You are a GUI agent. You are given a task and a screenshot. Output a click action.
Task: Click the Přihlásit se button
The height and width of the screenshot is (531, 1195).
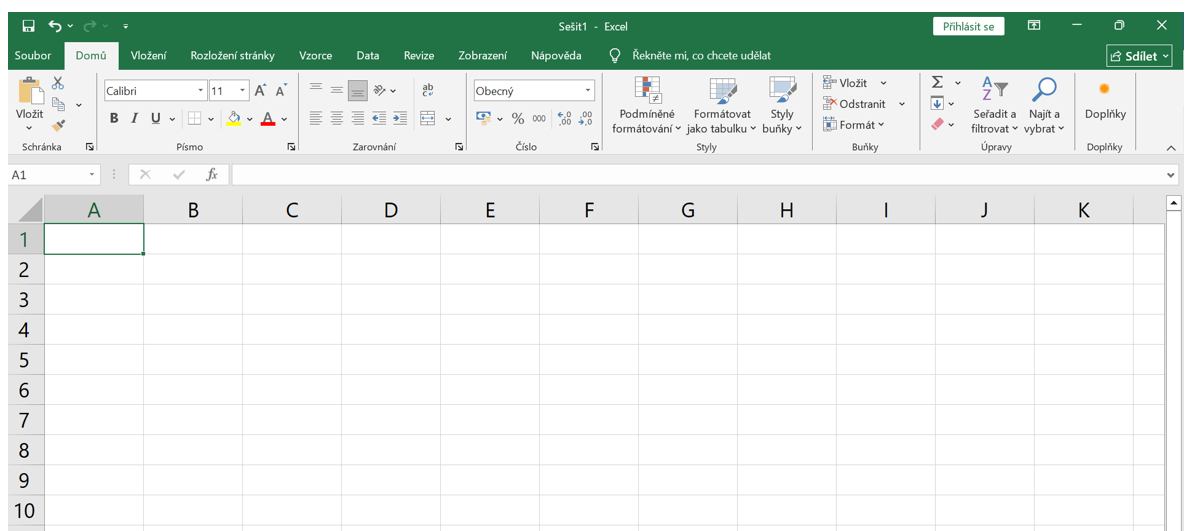point(967,27)
